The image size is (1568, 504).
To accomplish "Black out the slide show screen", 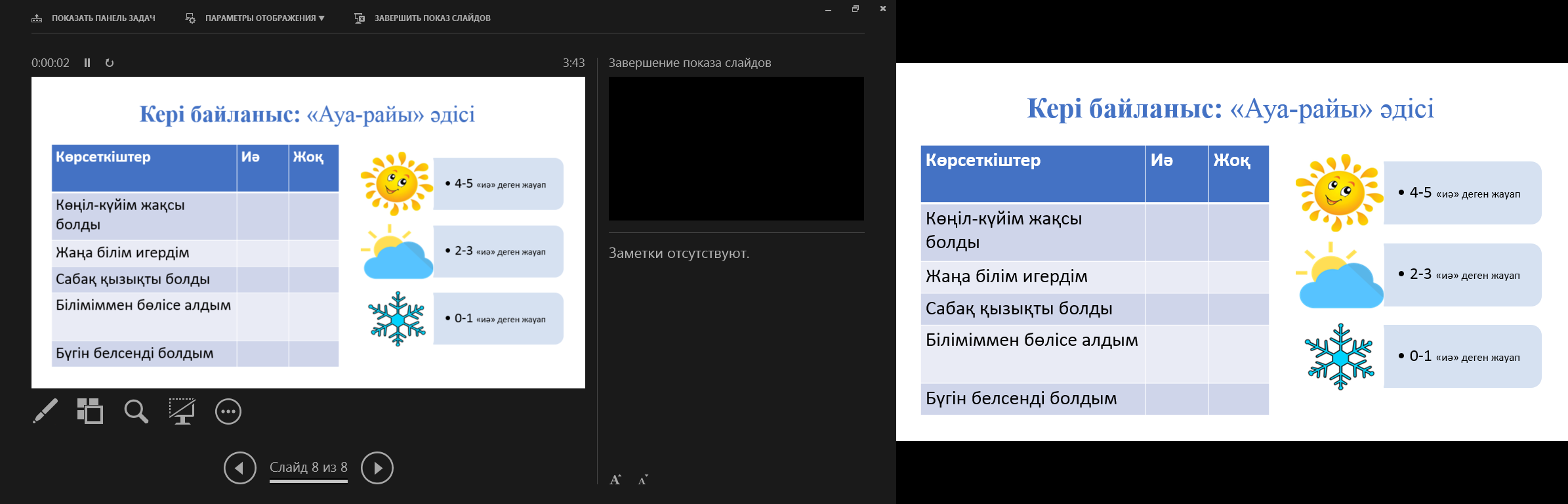I will 182,411.
